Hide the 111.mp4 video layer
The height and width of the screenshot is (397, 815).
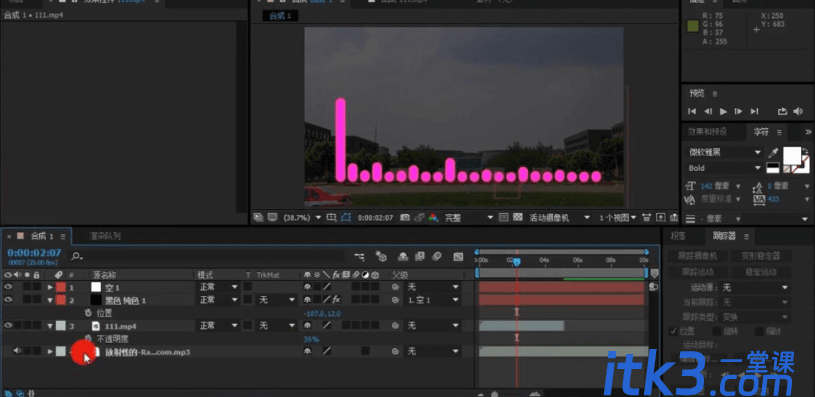8,326
